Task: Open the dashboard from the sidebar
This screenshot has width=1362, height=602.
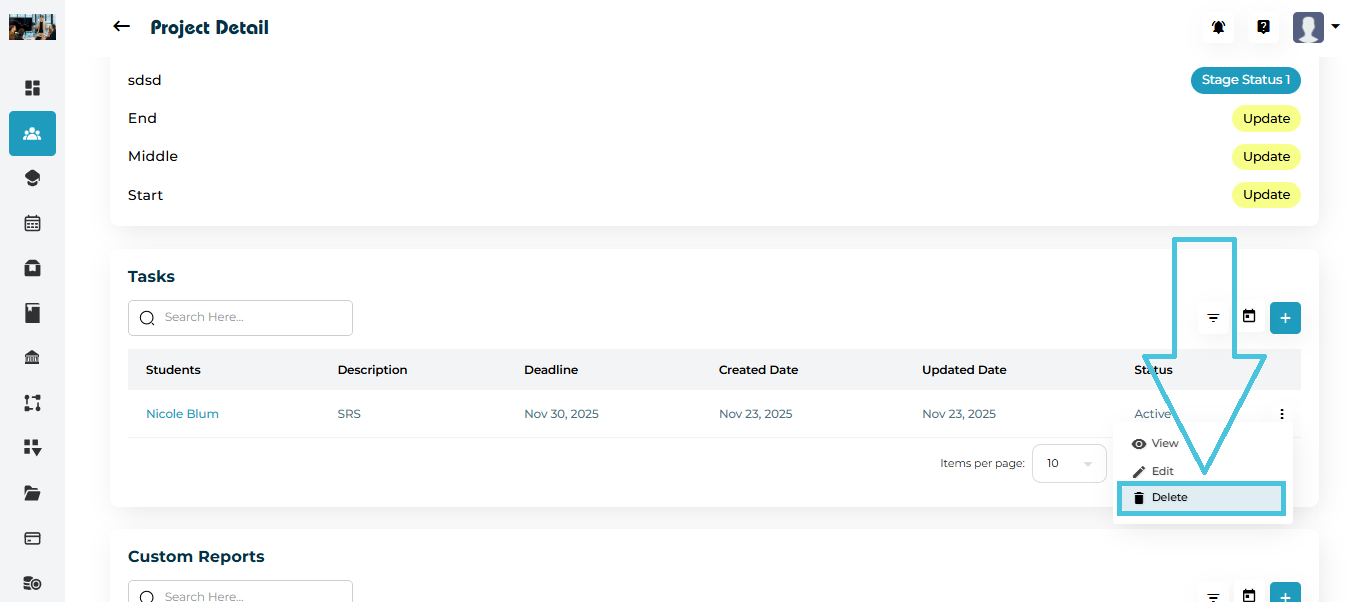Action: [x=32, y=88]
